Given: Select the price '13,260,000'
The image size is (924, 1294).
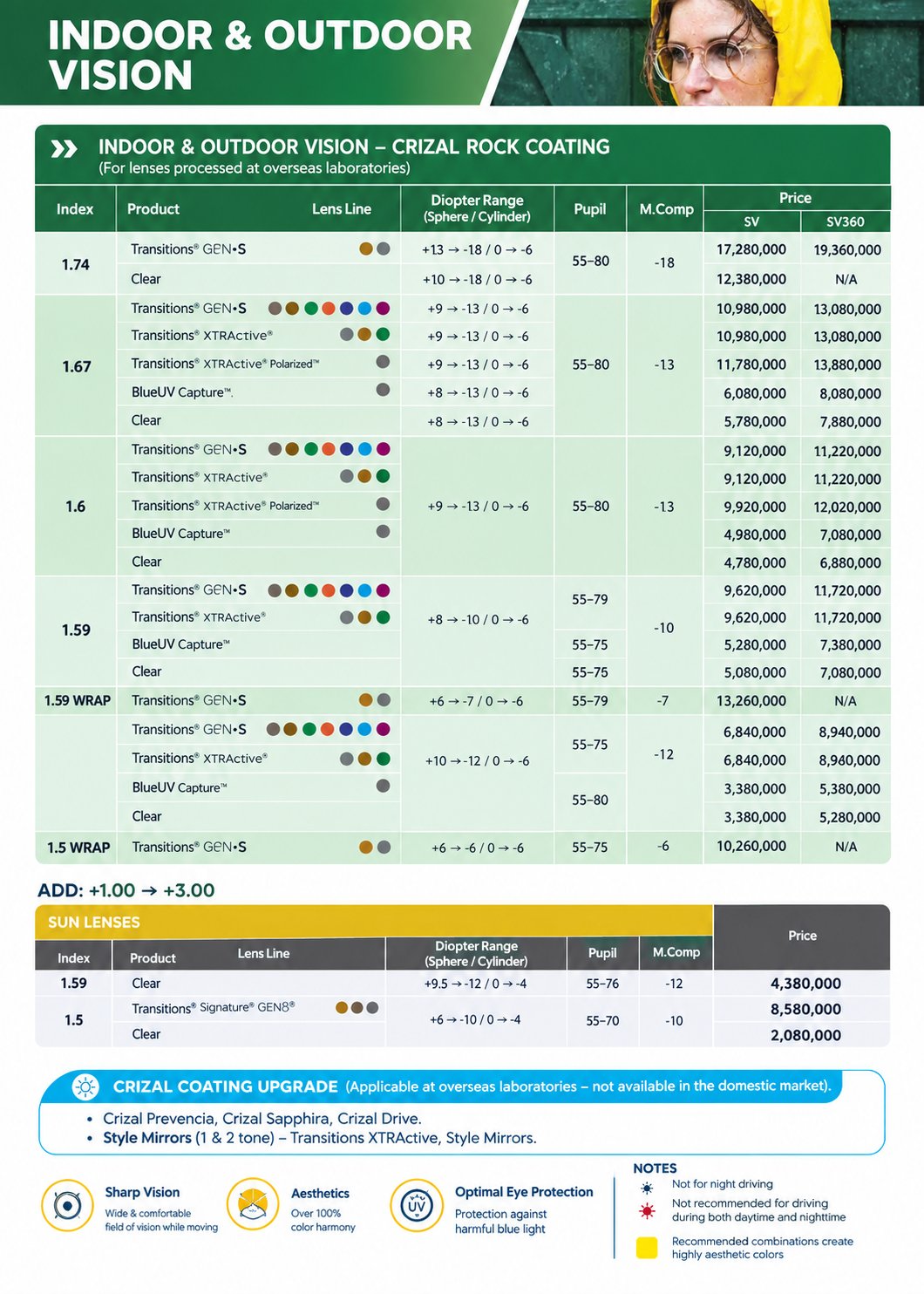Looking at the screenshot, I should [x=751, y=700].
